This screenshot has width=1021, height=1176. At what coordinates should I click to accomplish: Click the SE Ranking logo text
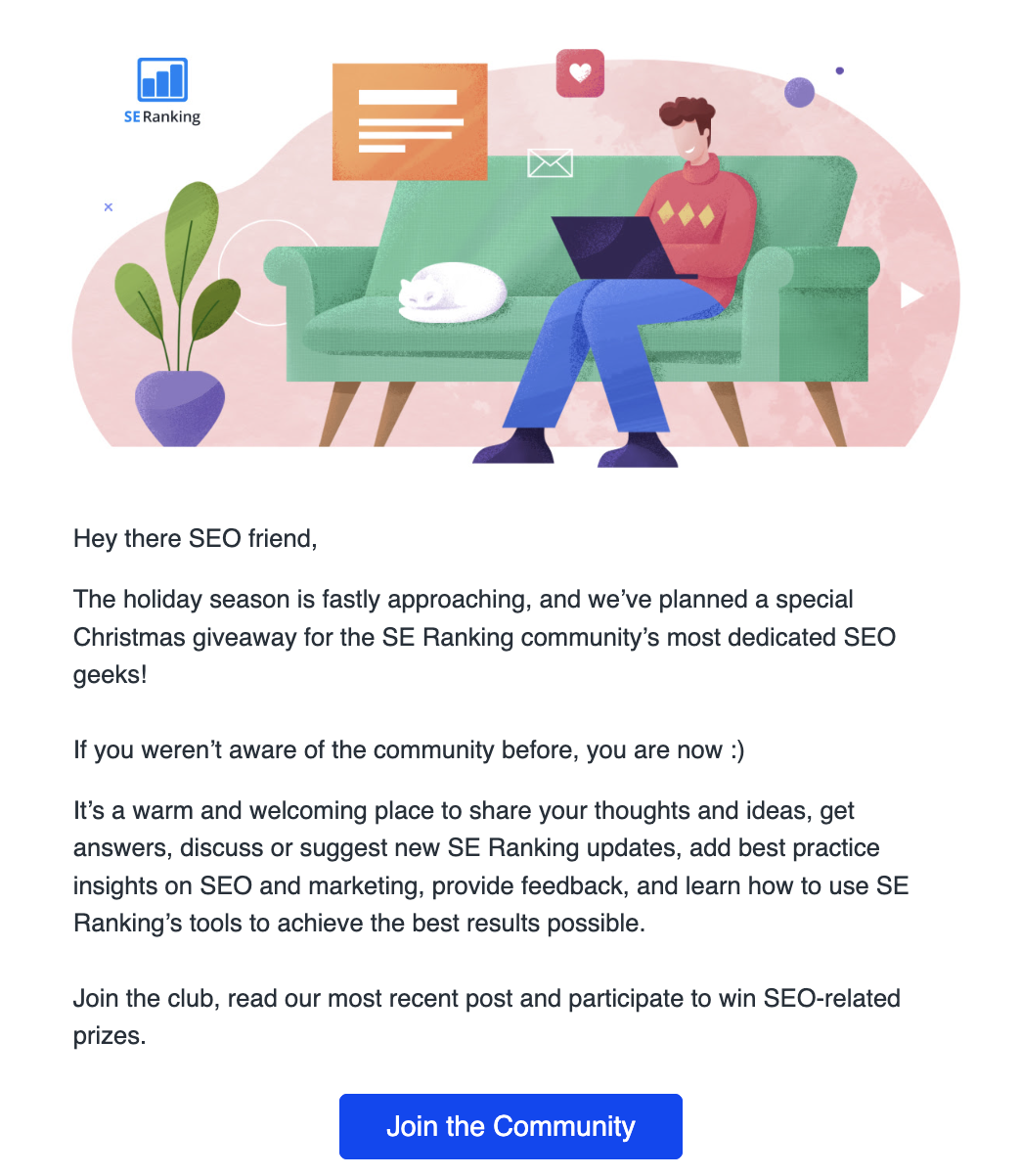(162, 116)
